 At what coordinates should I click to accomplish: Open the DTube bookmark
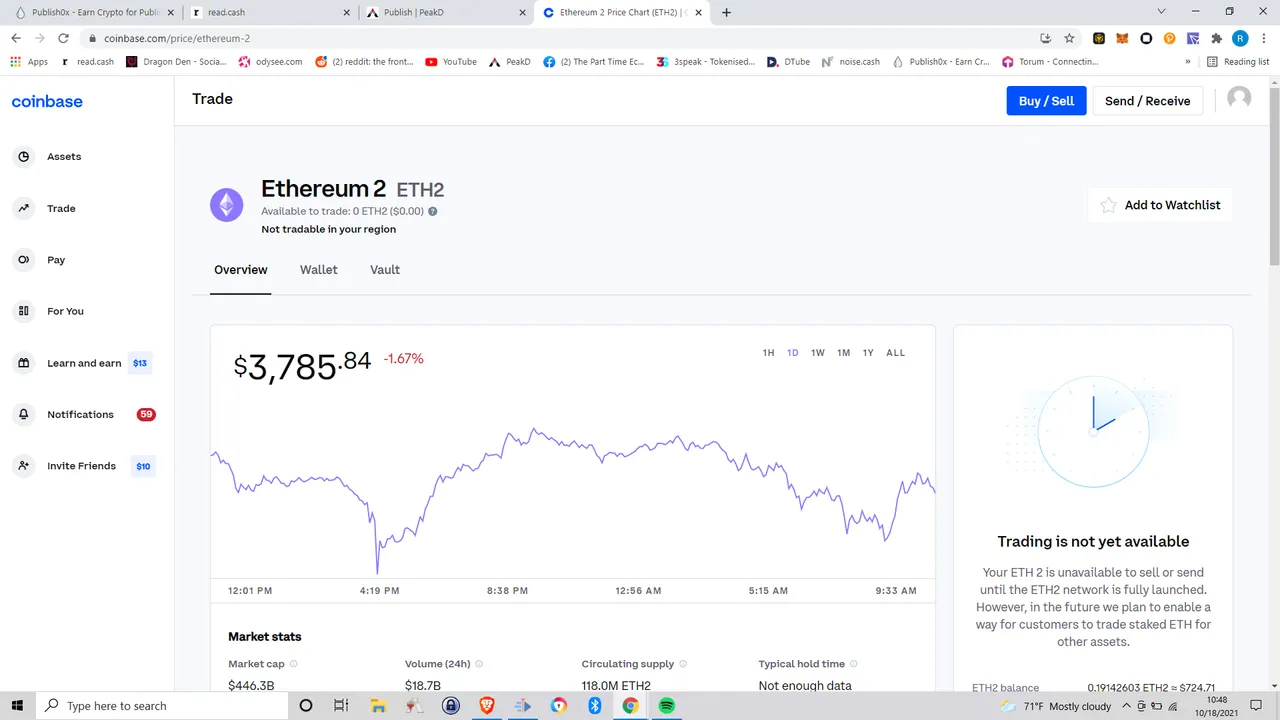788,62
